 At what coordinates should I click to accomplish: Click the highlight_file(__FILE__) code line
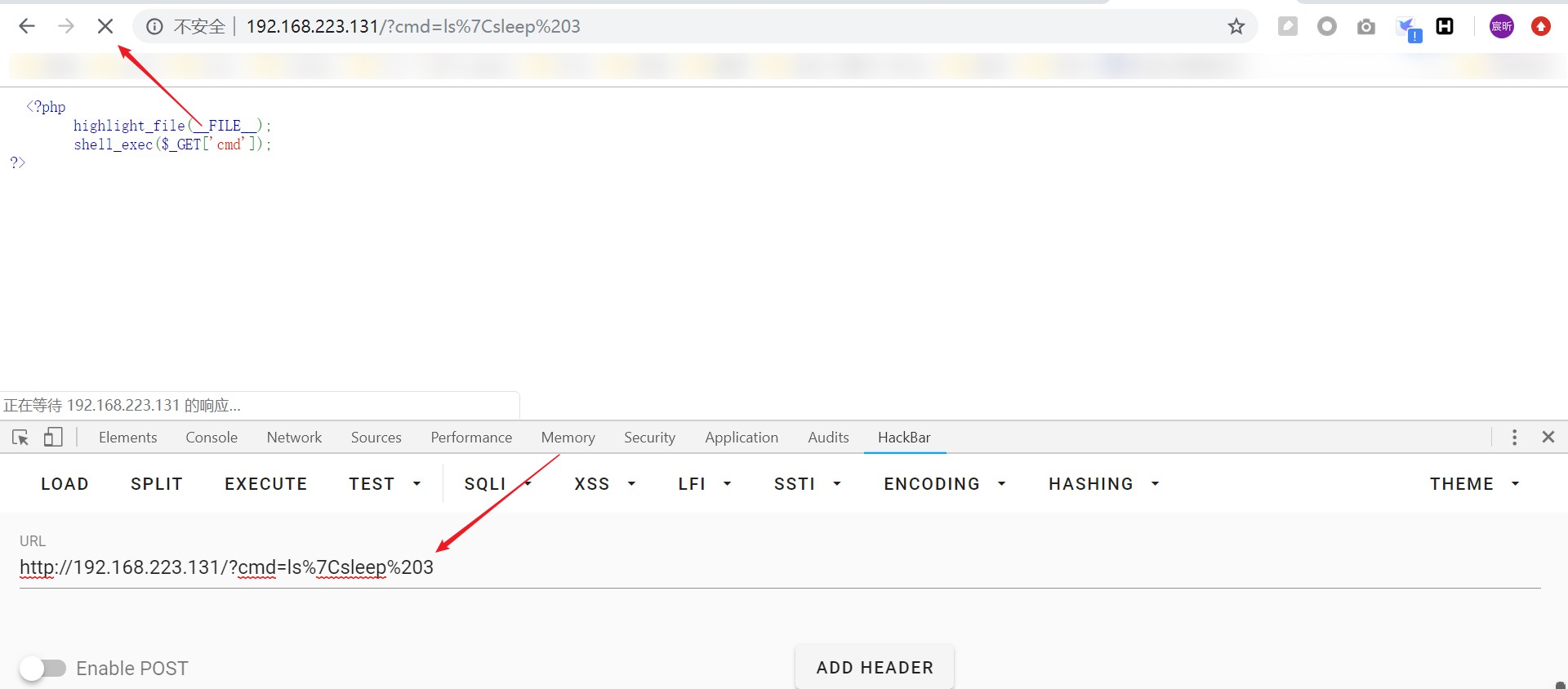tap(172, 126)
